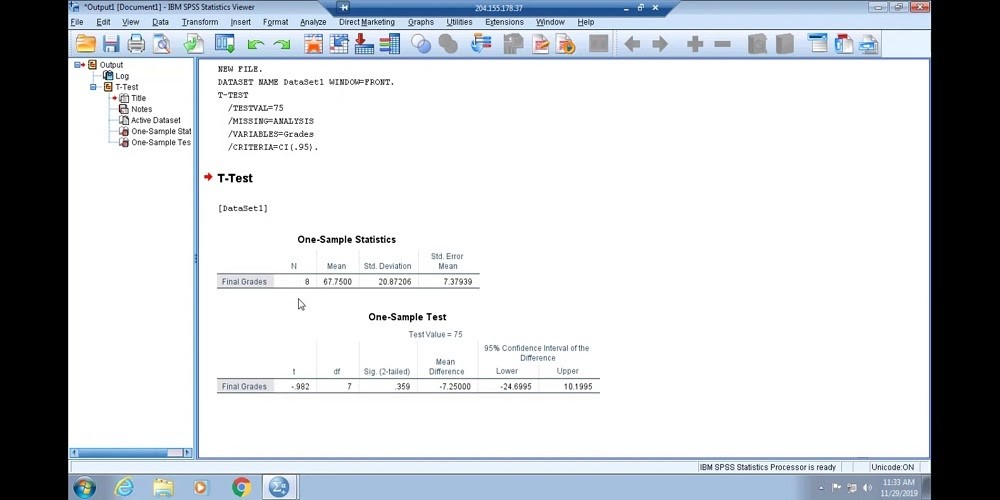Open Print Preview from toolbar
This screenshot has height=500, width=1000.
161,44
